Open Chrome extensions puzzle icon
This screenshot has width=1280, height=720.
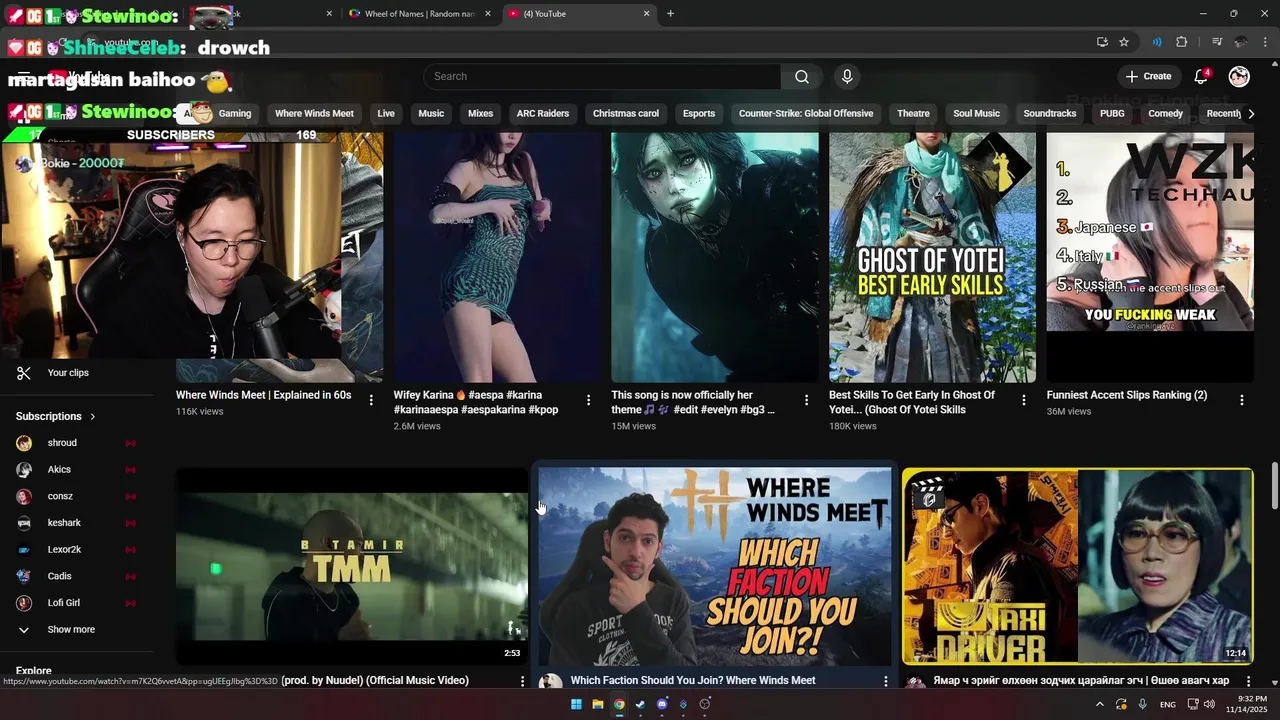pyautogui.click(x=1181, y=42)
